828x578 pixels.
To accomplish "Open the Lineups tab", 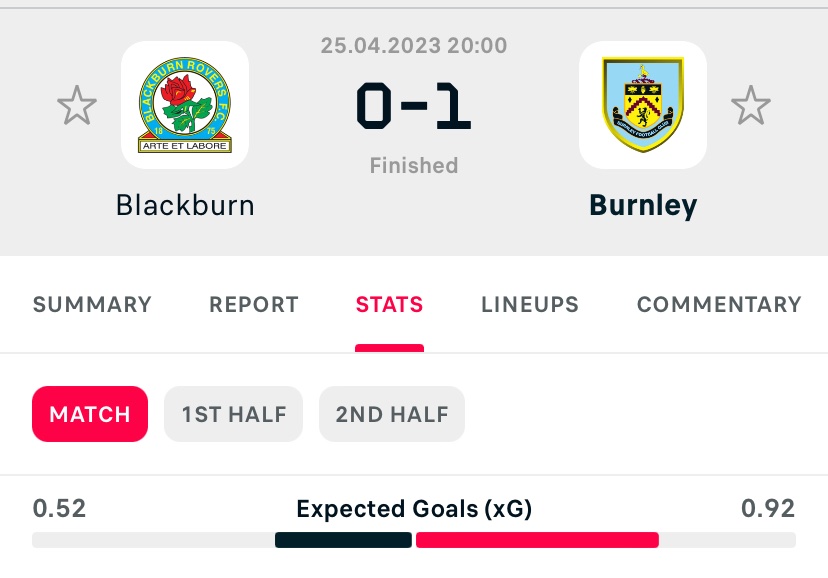I will [x=530, y=305].
